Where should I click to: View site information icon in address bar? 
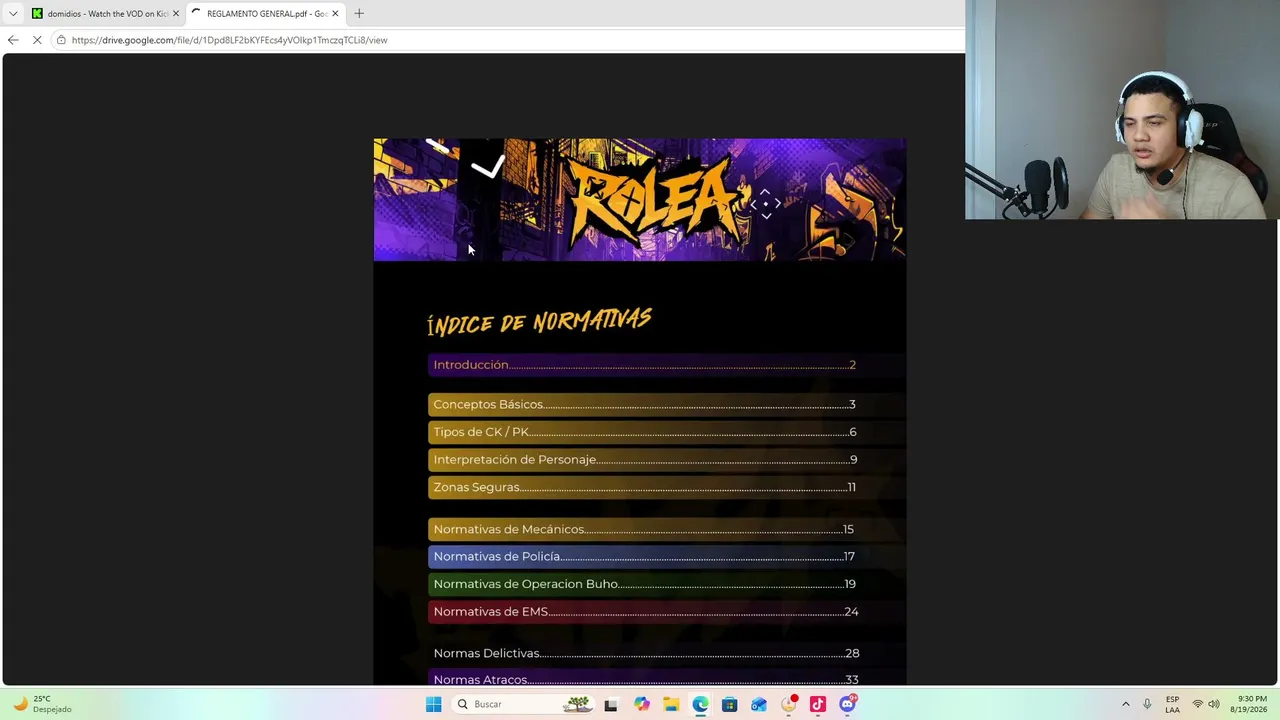[61, 40]
